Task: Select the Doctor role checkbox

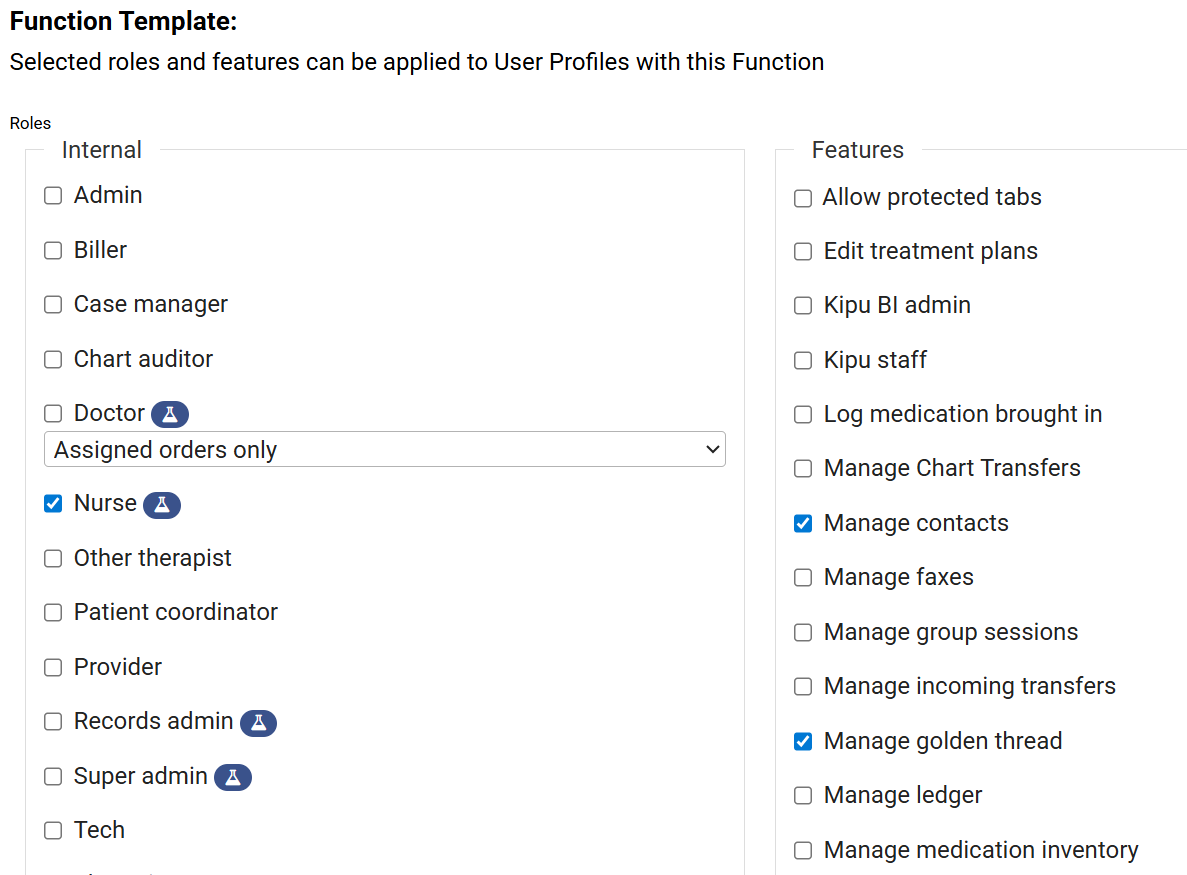Action: 53,414
